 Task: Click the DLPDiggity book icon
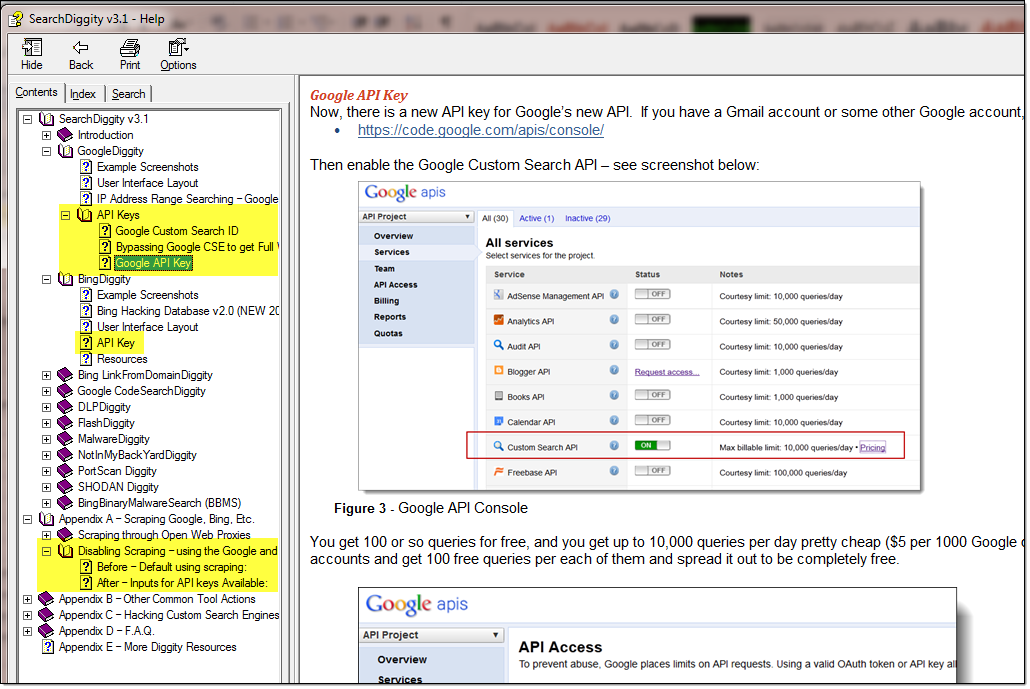[x=65, y=407]
